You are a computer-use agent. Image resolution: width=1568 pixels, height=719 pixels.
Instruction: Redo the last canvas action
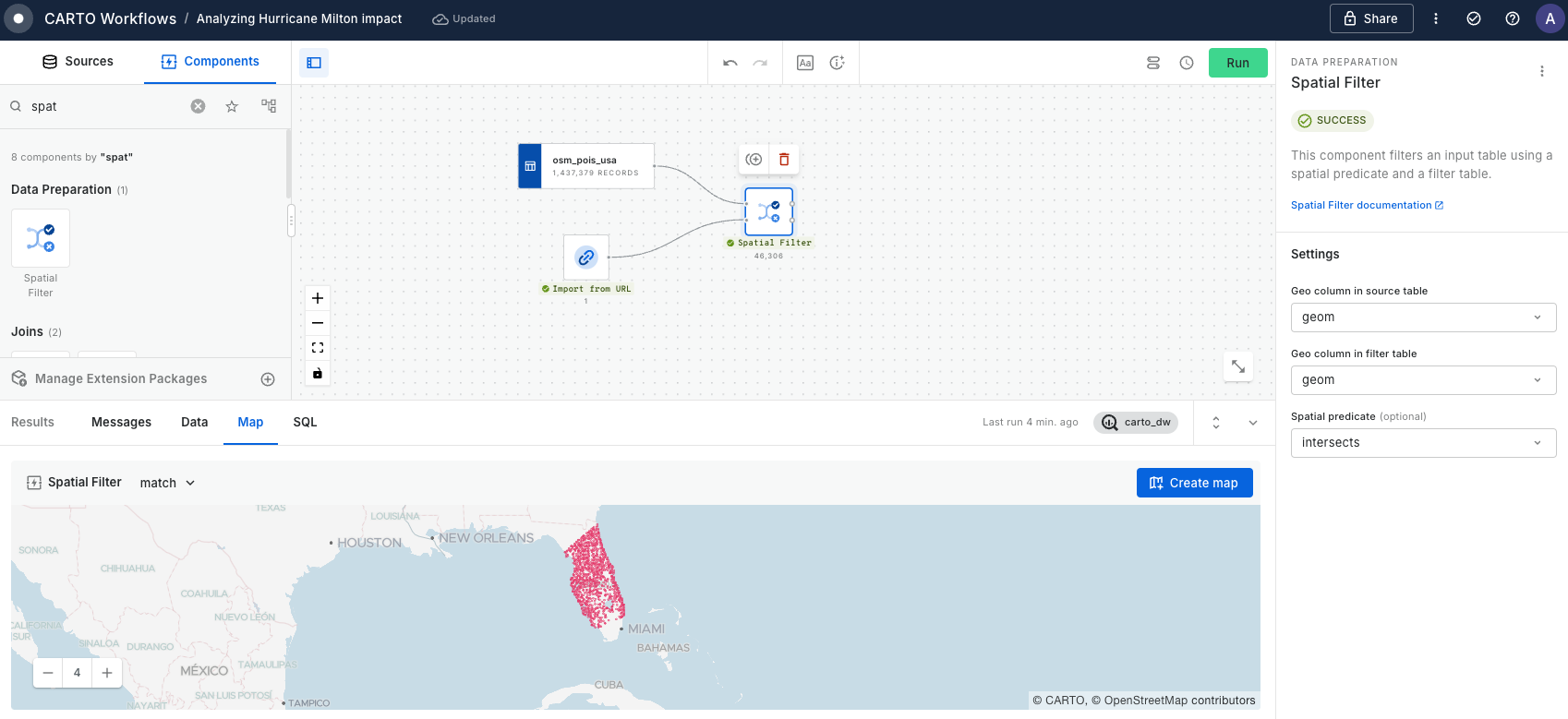(x=760, y=63)
